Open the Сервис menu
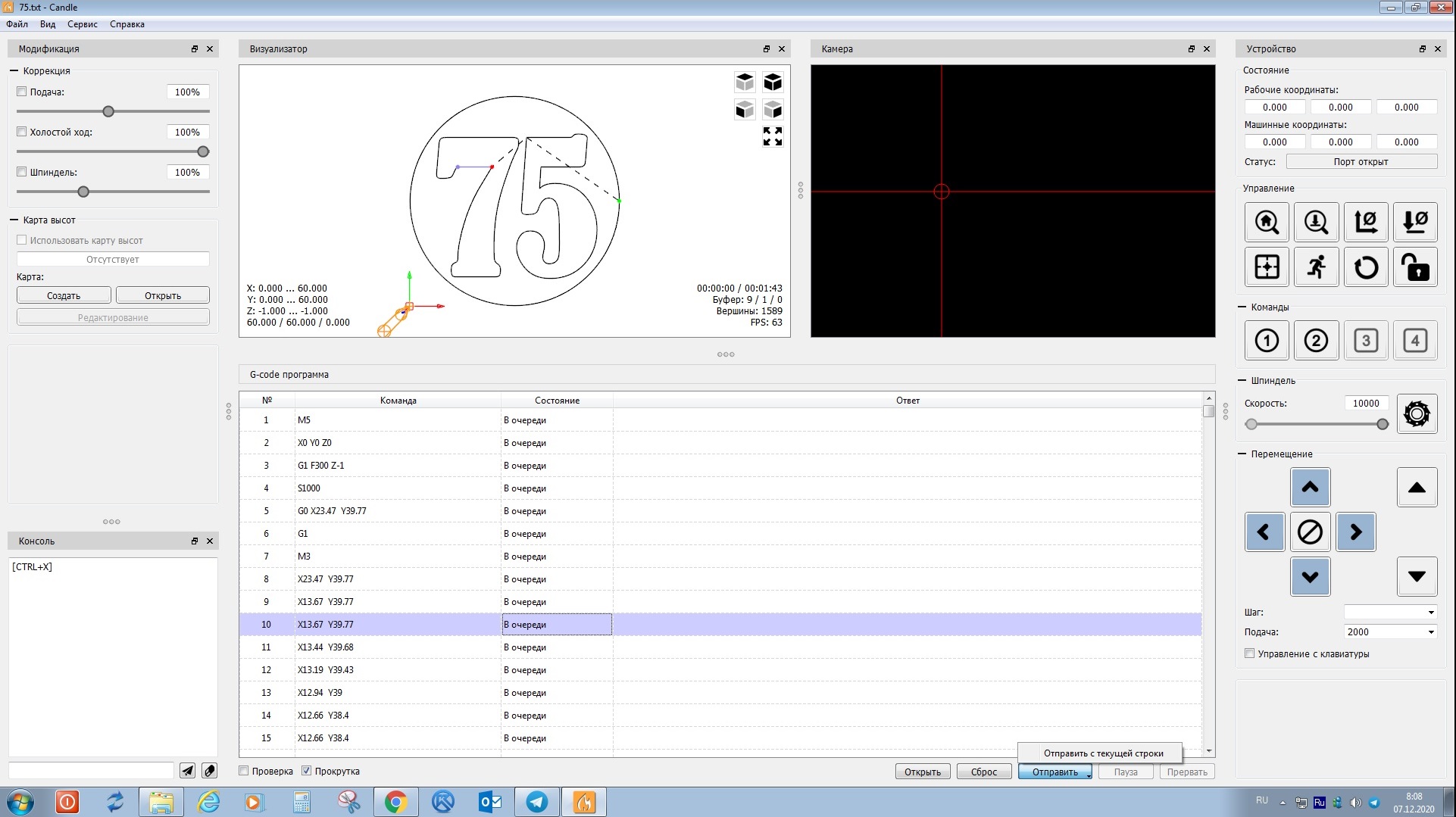The width and height of the screenshot is (1456, 817). pyautogui.click(x=82, y=24)
